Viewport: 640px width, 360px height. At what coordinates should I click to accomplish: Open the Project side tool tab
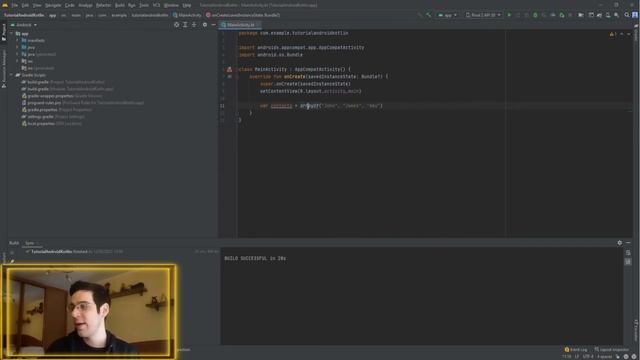point(4,32)
